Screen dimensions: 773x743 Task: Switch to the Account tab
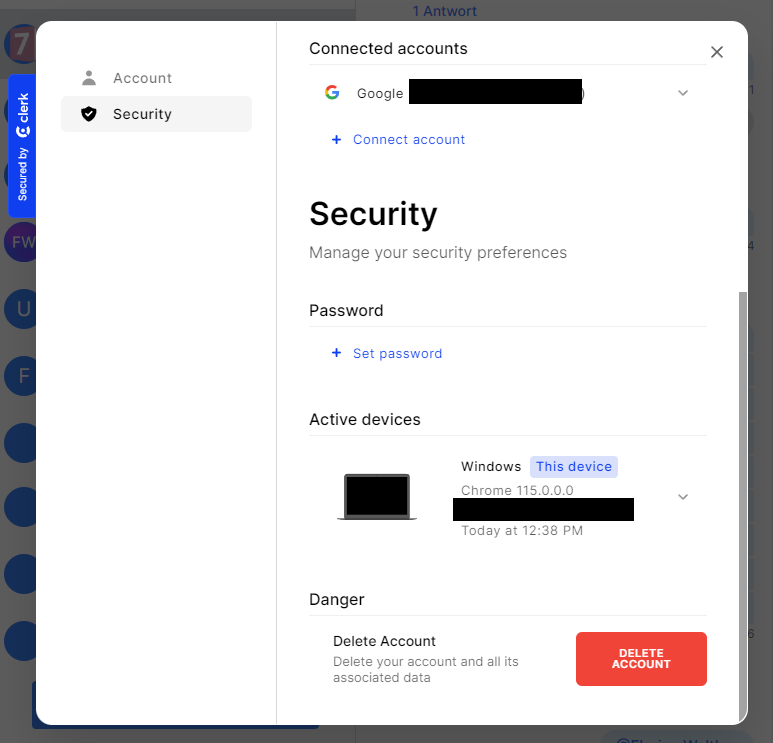142,78
